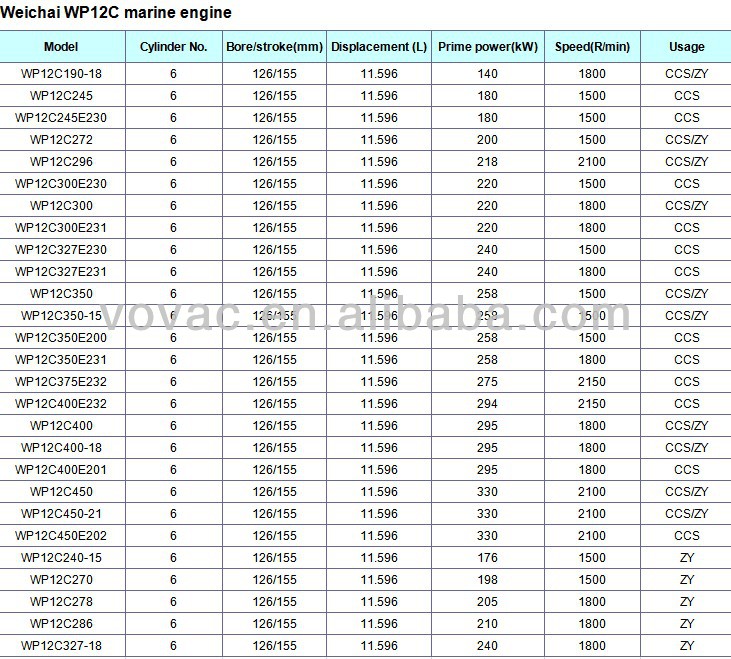Click prime power value 176

coord(487,557)
